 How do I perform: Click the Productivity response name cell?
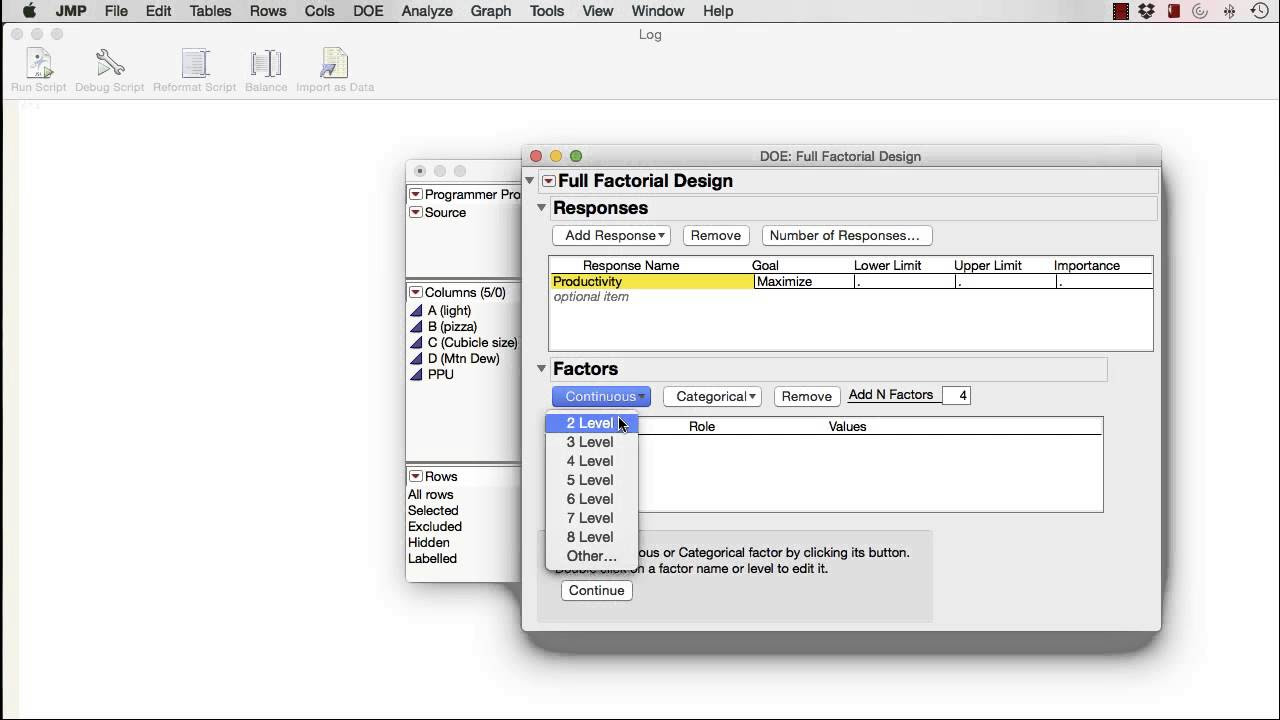651,282
